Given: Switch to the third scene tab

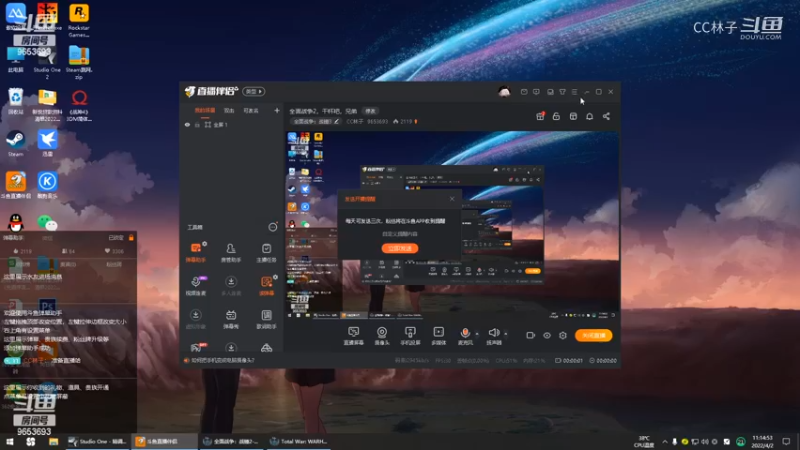Looking at the screenshot, I should [251, 111].
